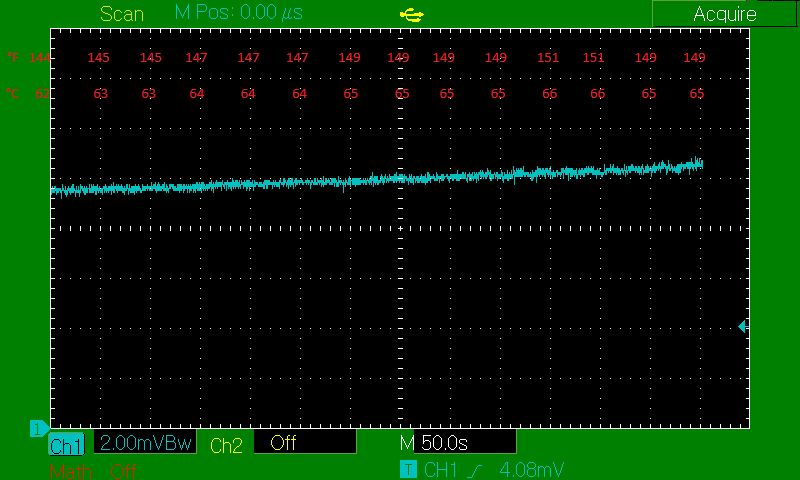The height and width of the screenshot is (480, 800).
Task: Open the Acquire menu
Action: click(x=724, y=14)
